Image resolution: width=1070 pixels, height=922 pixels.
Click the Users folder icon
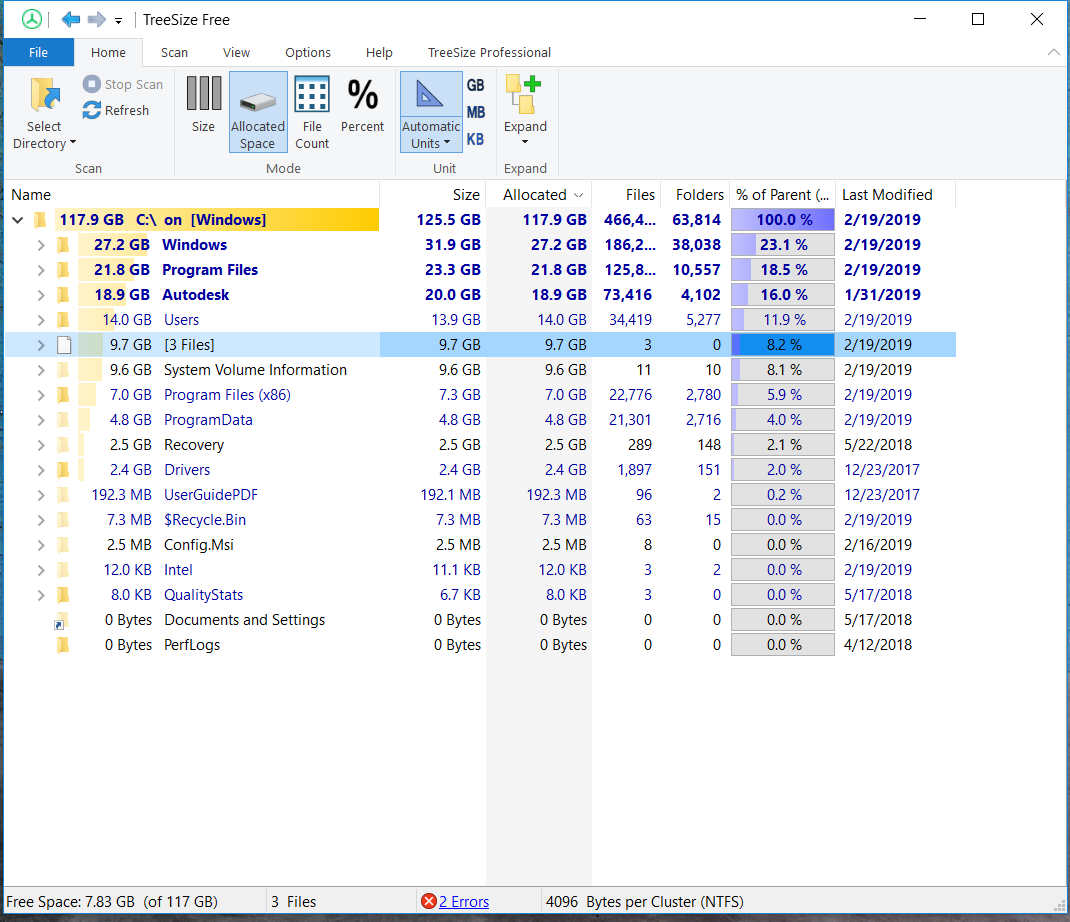click(63, 320)
